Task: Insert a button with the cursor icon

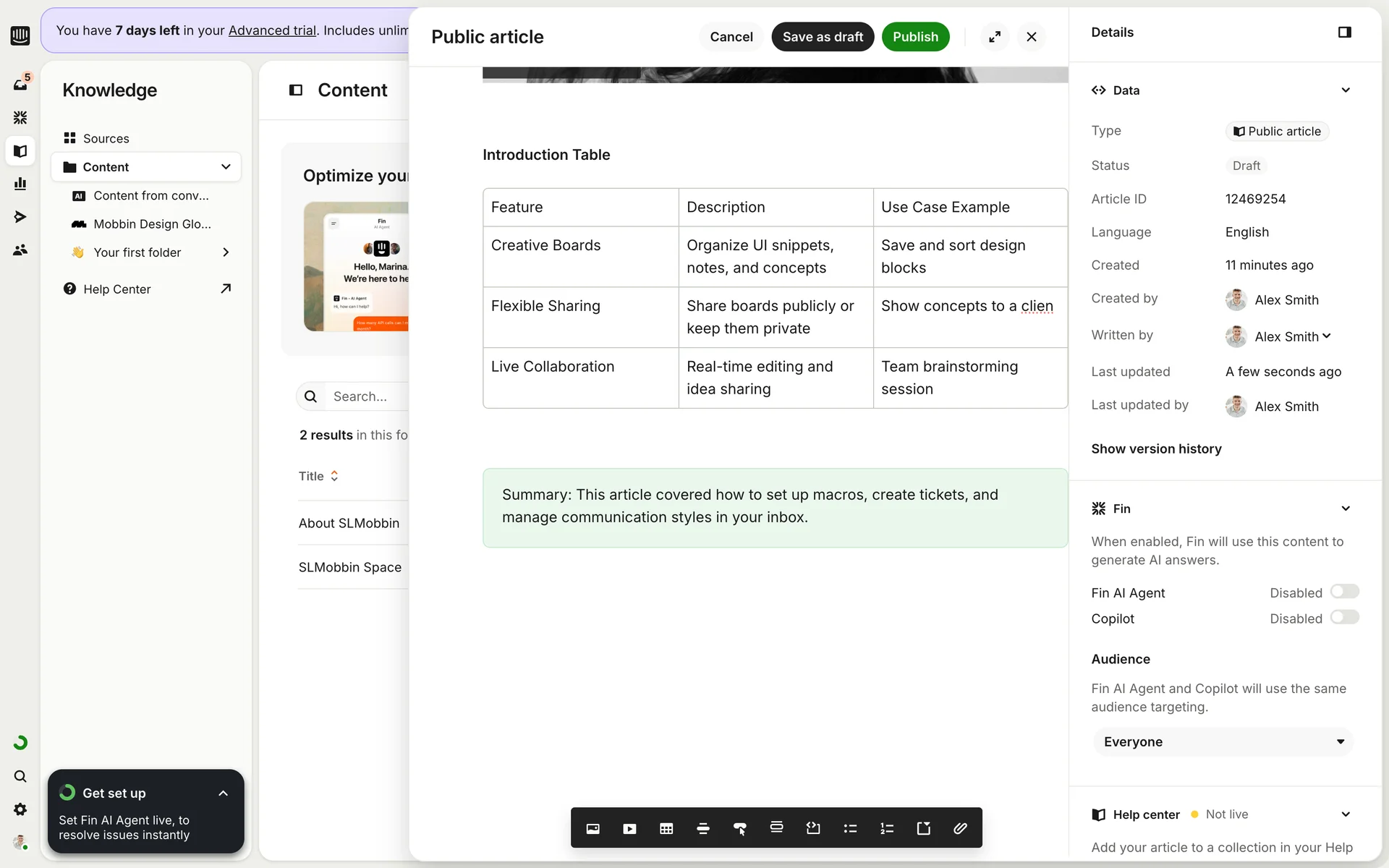Action: pyautogui.click(x=739, y=828)
